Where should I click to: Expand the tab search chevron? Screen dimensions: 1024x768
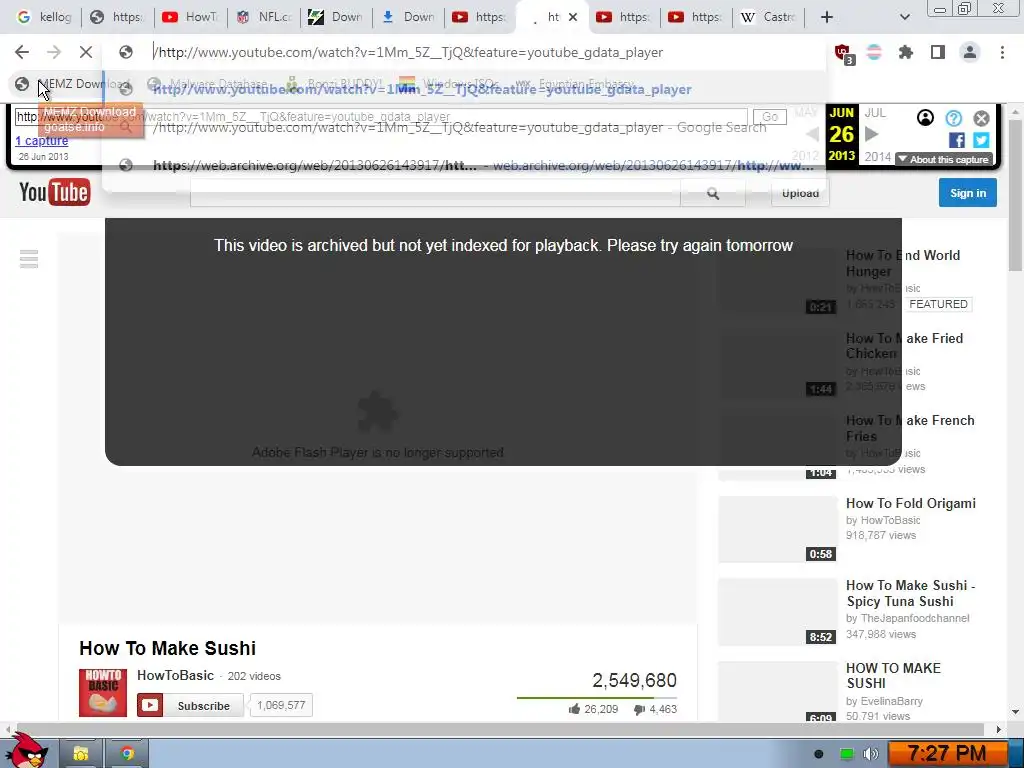[904, 17]
